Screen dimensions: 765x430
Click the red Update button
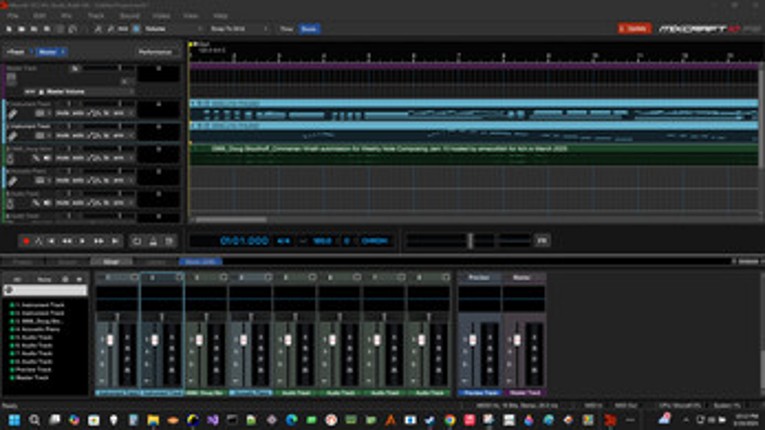point(634,29)
